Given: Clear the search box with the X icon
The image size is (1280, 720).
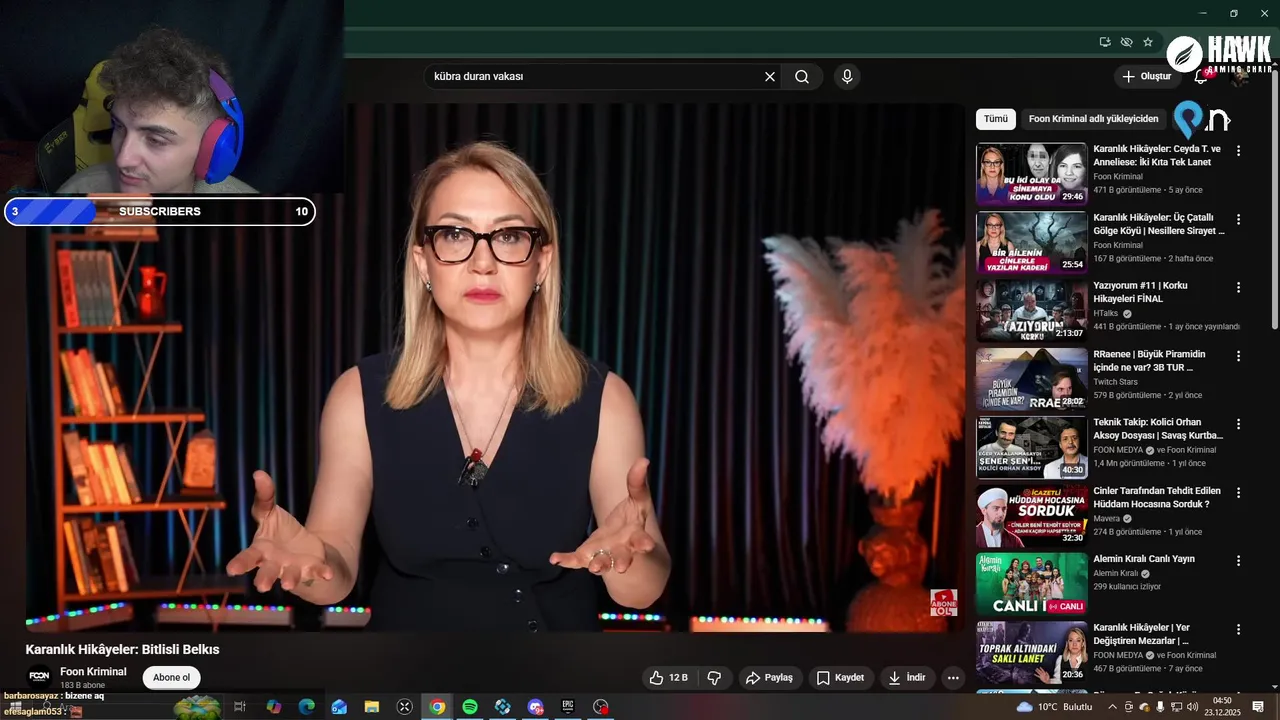Looking at the screenshot, I should 770,77.
